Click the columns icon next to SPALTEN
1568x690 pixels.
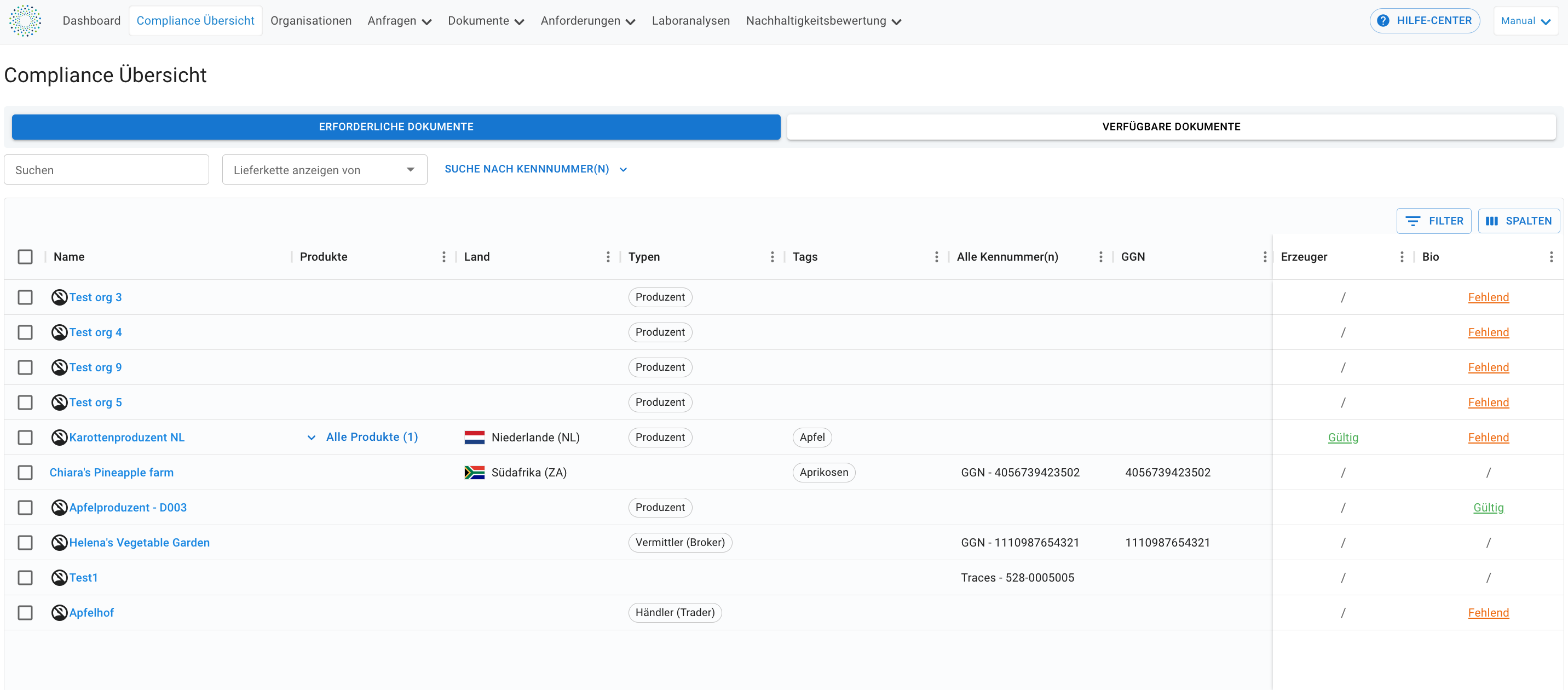pyautogui.click(x=1491, y=221)
